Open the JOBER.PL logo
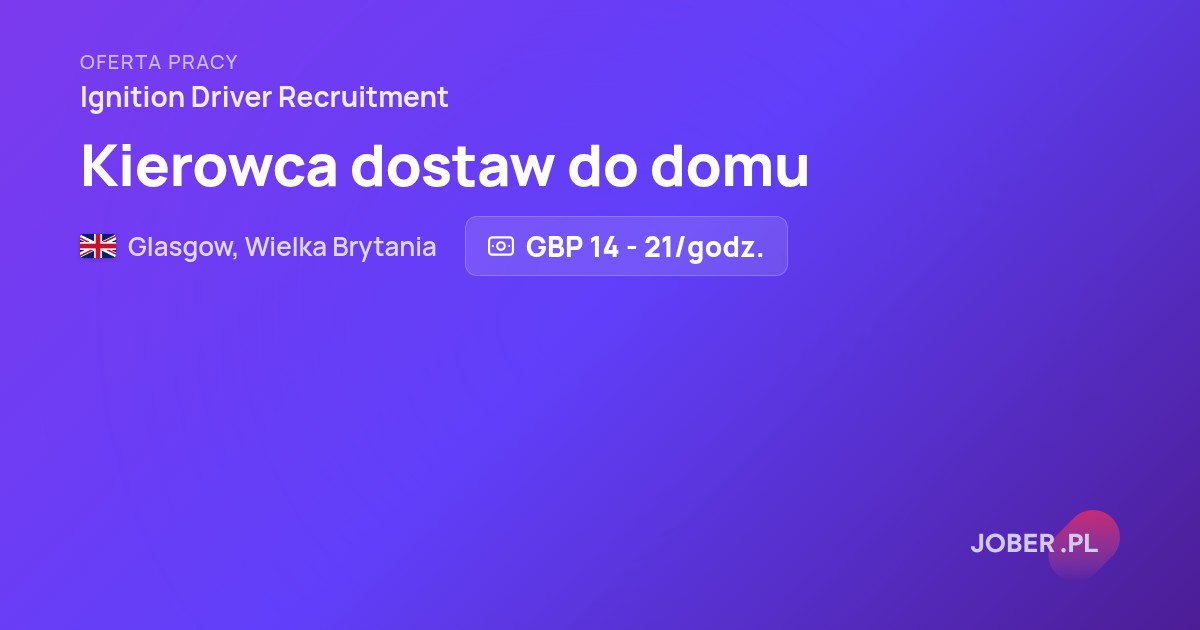Viewport: 1200px width, 630px height. pos(1034,544)
